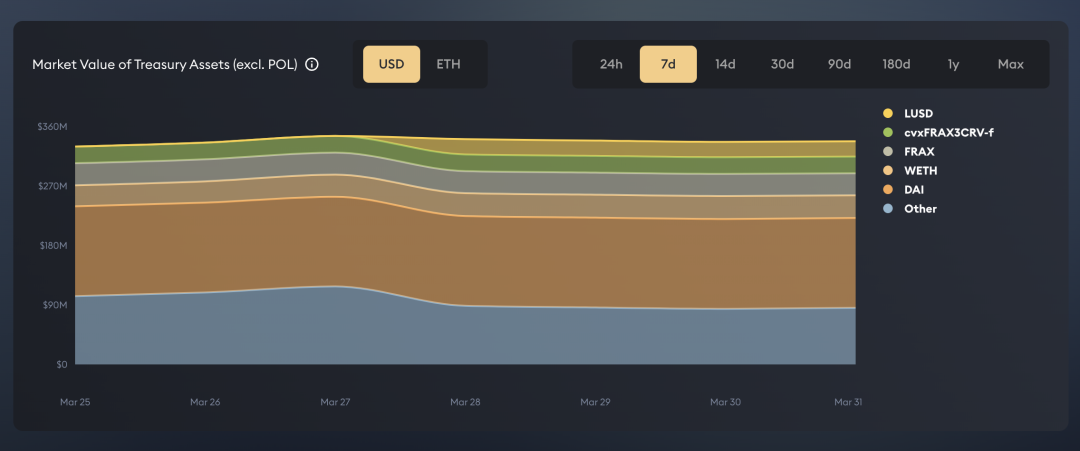This screenshot has width=1080, height=451.
Task: Toggle the WETH legend label
Action: [x=920, y=171]
